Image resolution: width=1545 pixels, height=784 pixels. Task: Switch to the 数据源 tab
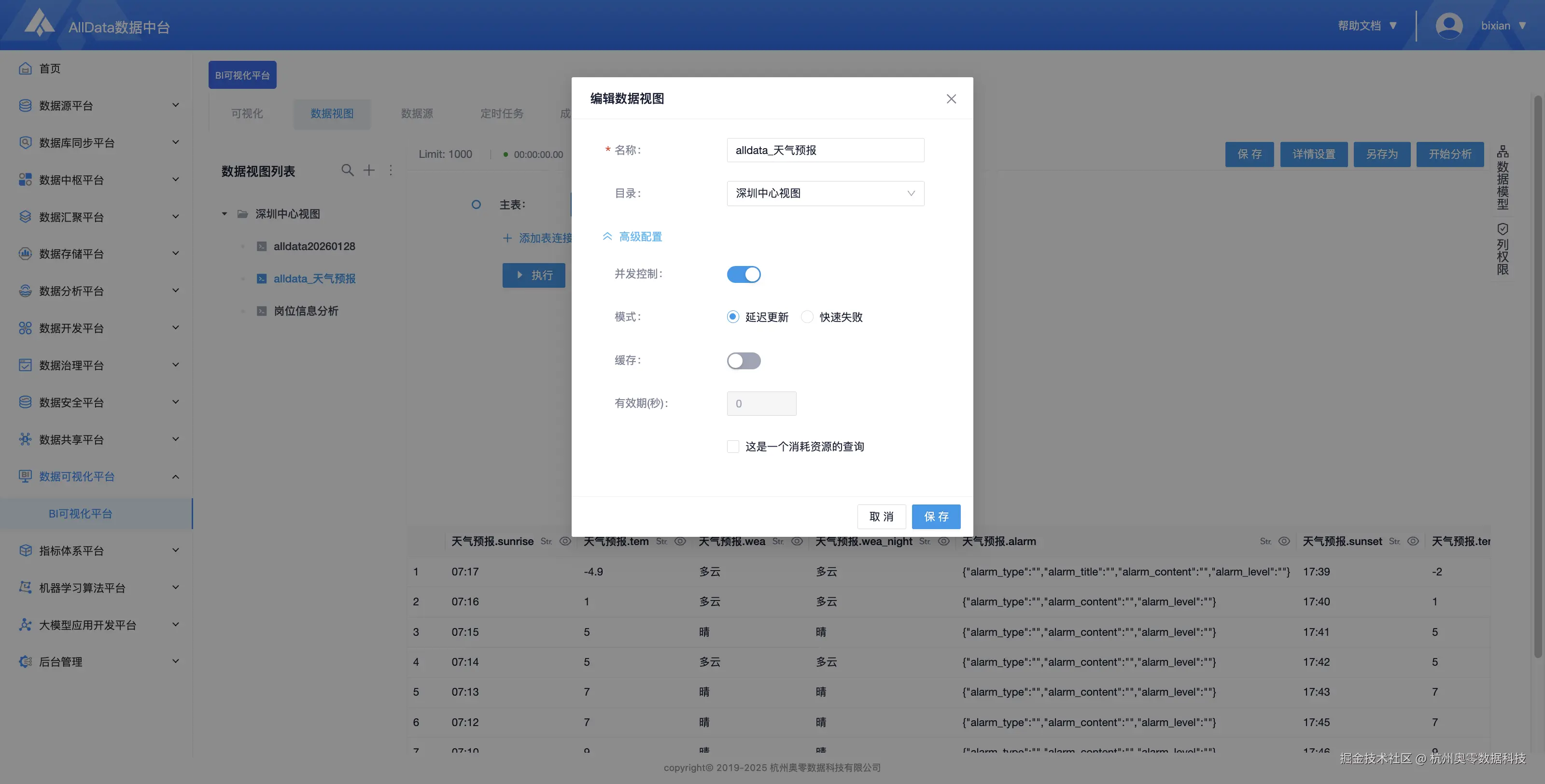[417, 113]
